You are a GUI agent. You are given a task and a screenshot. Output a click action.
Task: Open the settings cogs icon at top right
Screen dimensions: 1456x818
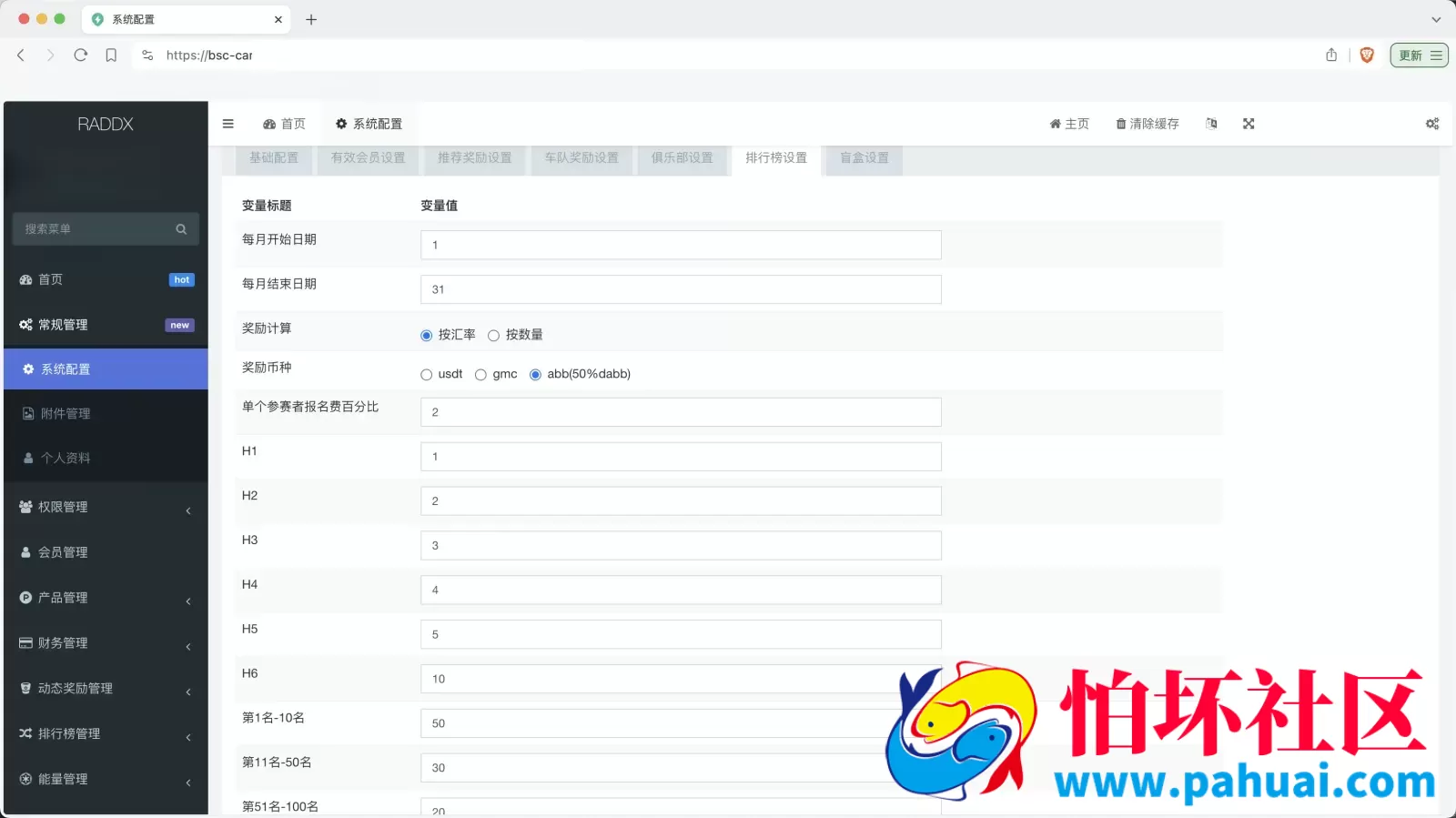1432,124
